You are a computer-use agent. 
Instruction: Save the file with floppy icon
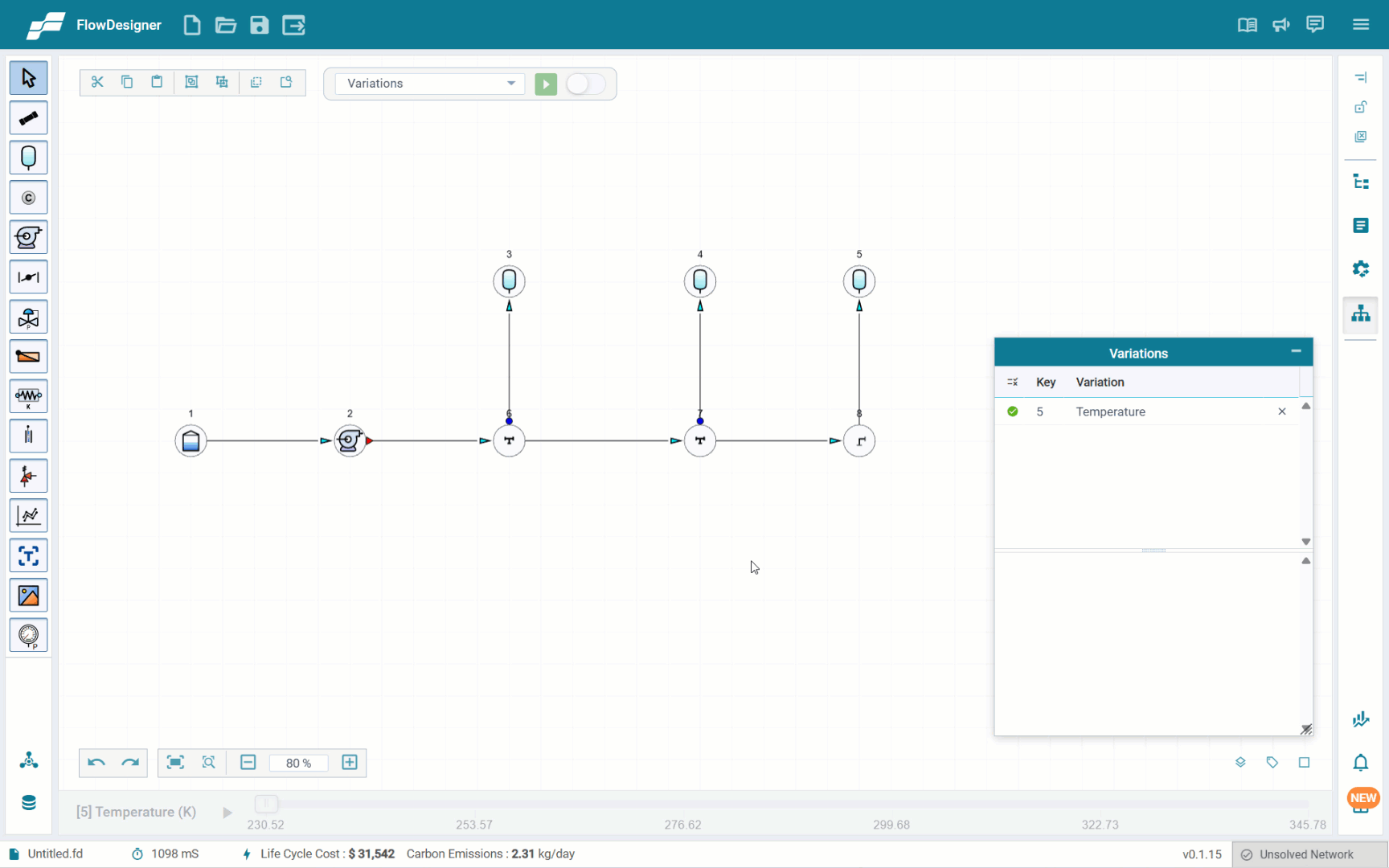point(259,25)
